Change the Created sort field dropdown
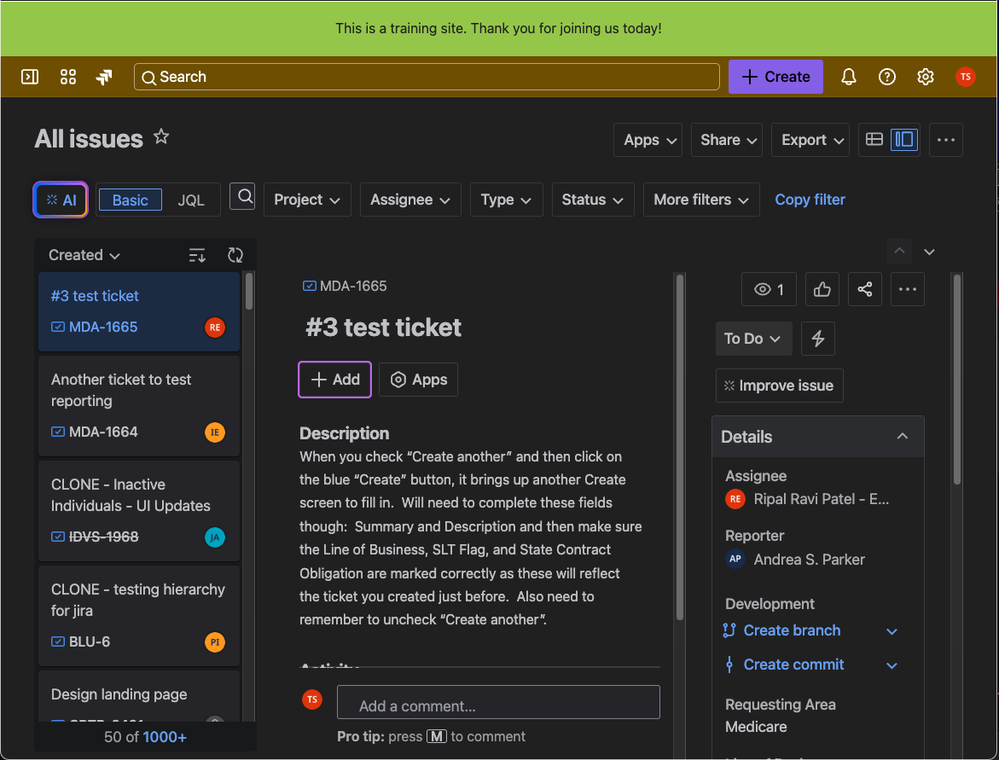This screenshot has width=999, height=760. point(84,255)
